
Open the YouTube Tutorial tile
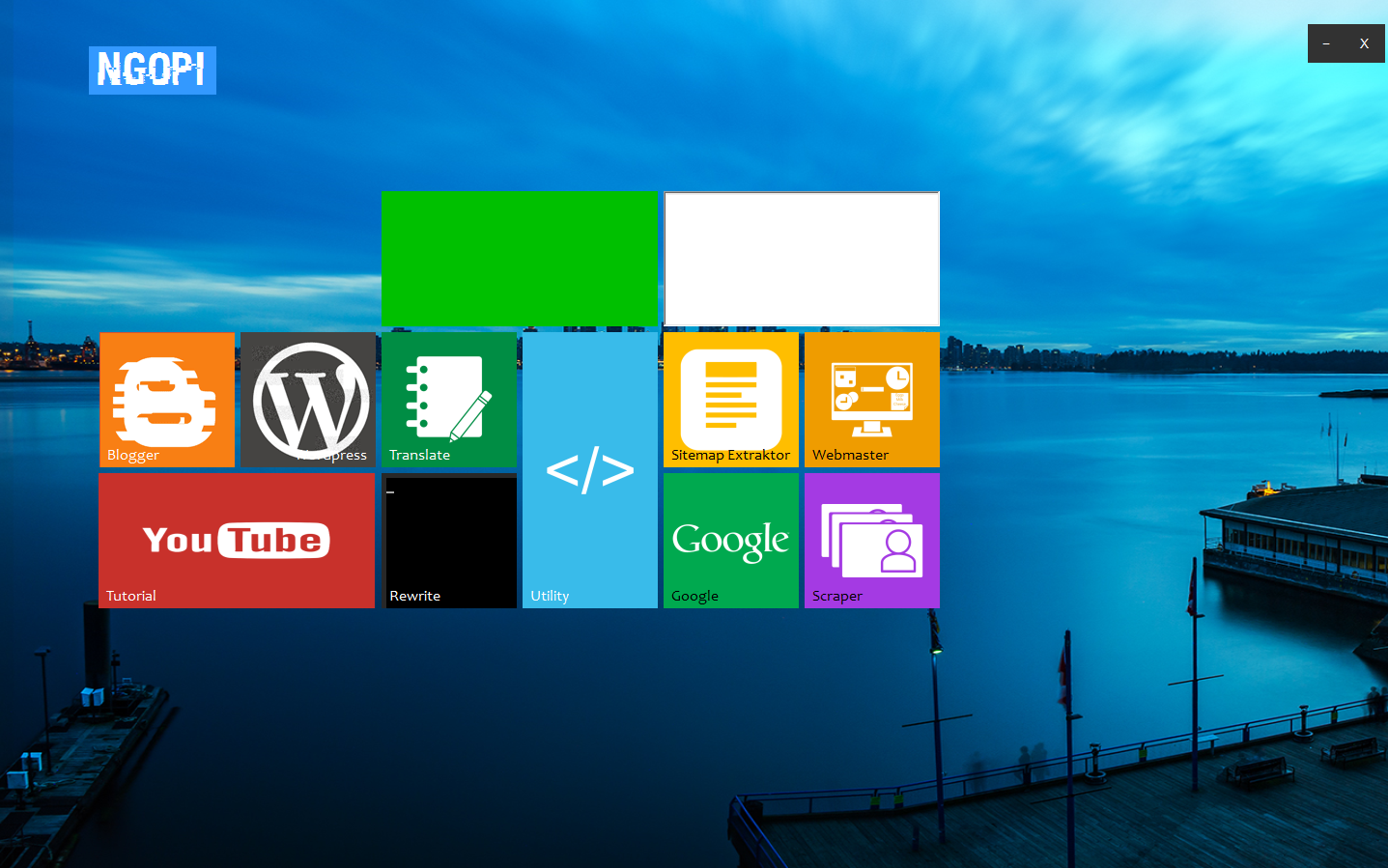237,541
